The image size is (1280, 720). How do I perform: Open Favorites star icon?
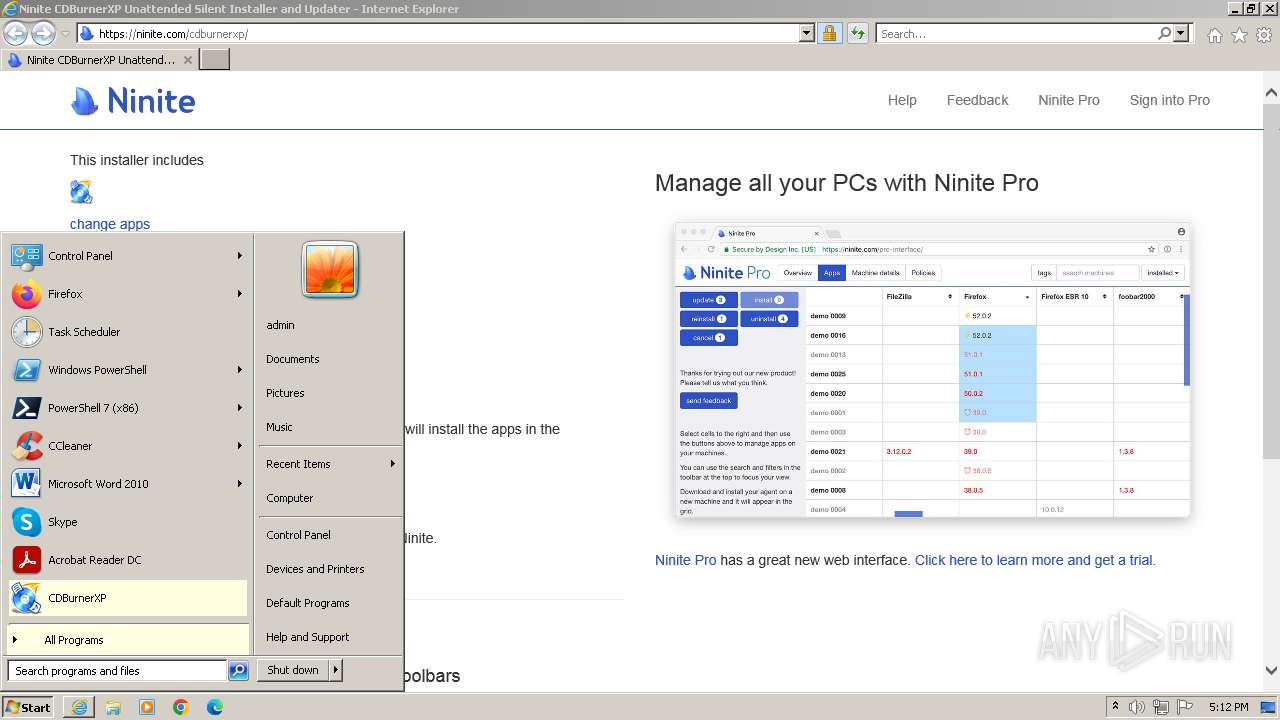1239,35
